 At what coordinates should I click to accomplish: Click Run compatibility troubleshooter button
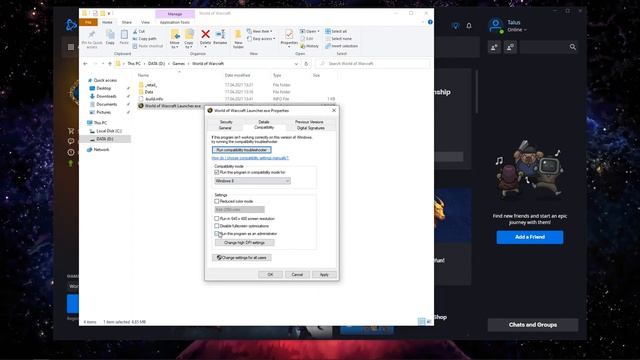242,150
